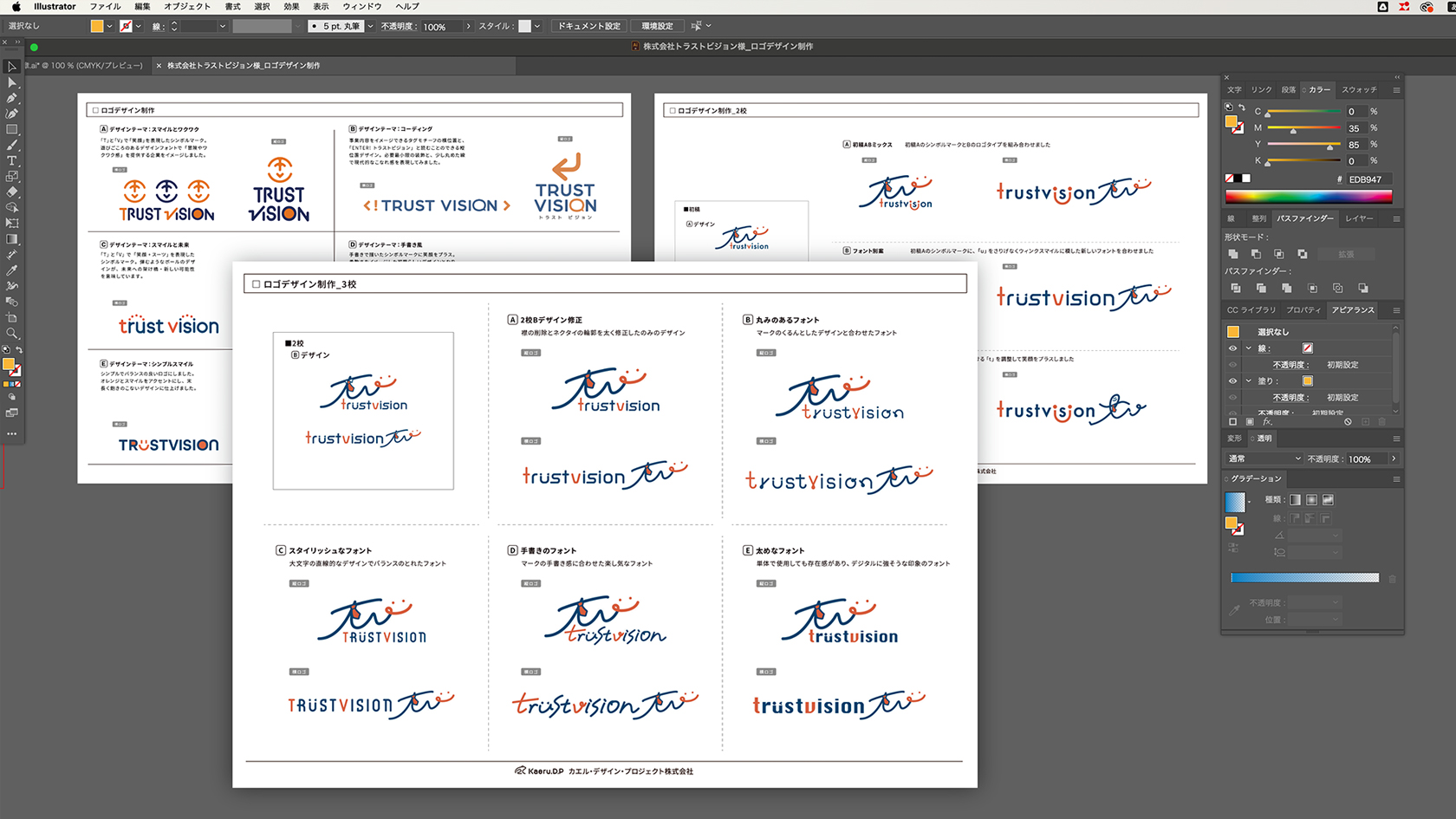
Task: Open the ウィンドウ menu
Action: [x=362, y=6]
